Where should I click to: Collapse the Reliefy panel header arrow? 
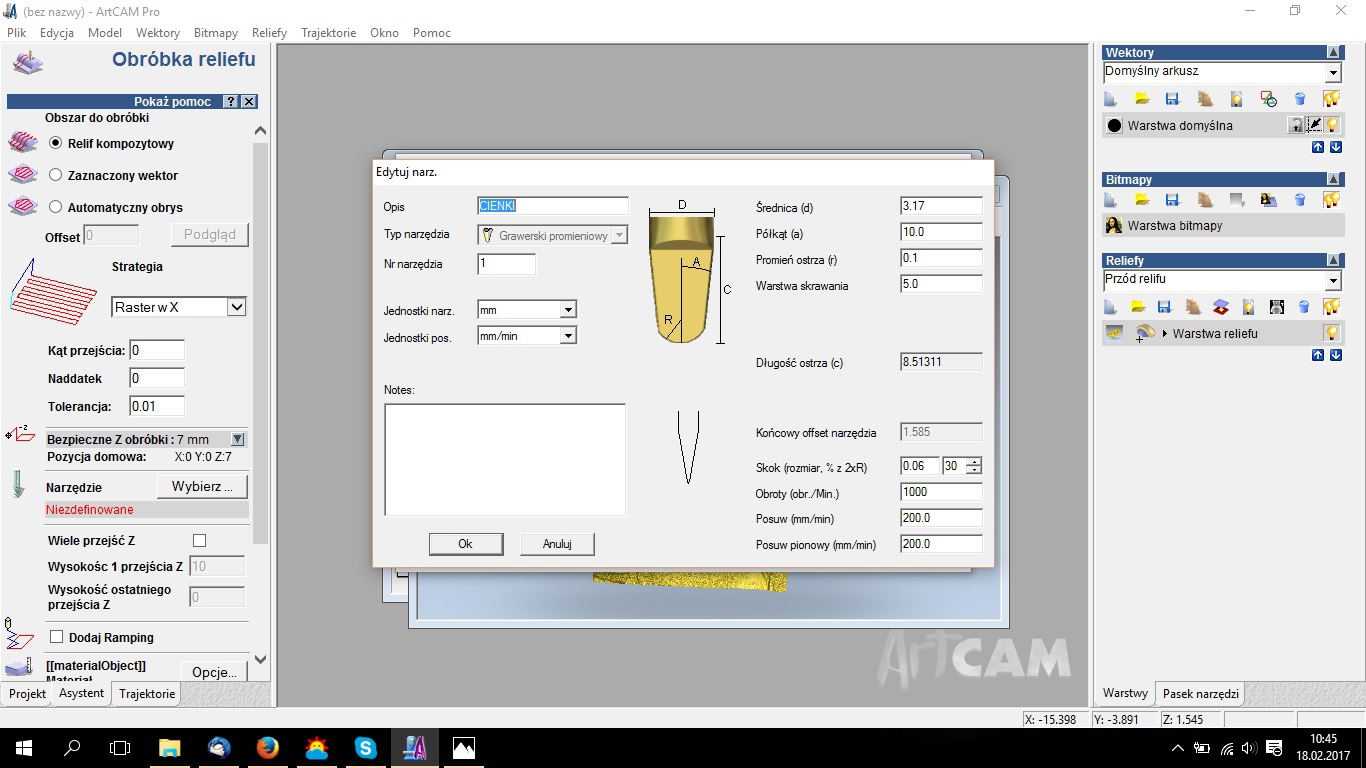pyautogui.click(x=1333, y=260)
